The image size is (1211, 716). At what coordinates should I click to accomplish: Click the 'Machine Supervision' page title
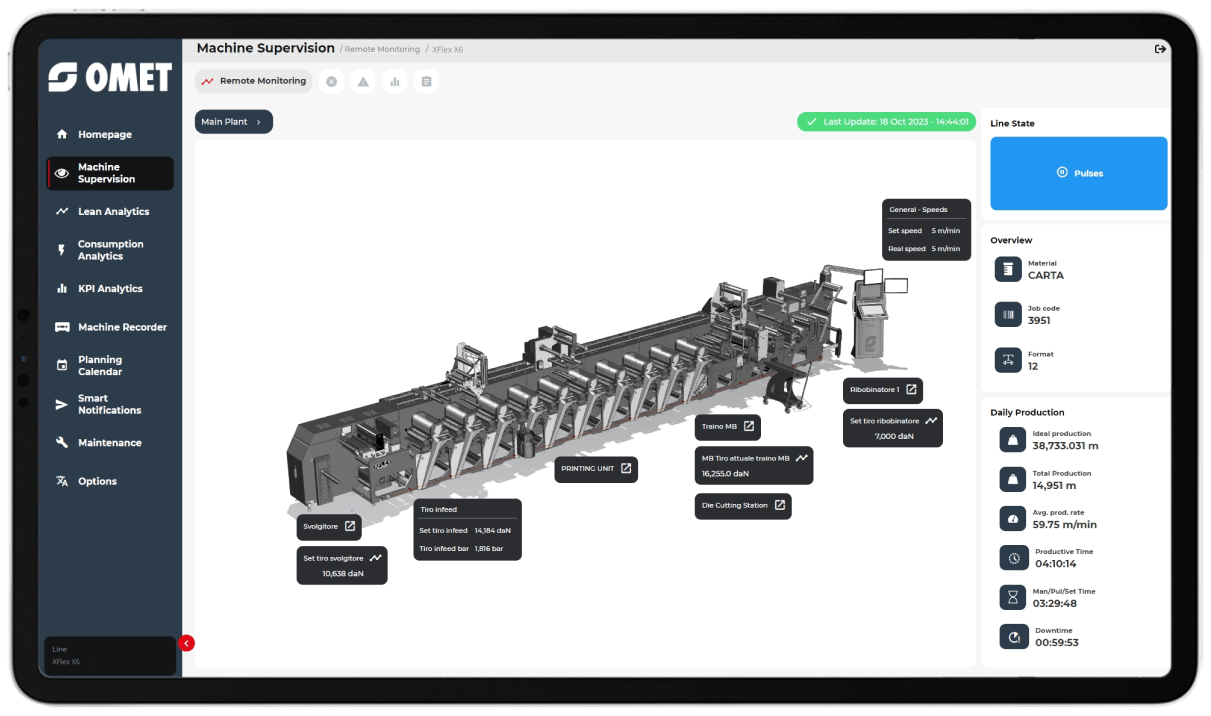tap(265, 48)
